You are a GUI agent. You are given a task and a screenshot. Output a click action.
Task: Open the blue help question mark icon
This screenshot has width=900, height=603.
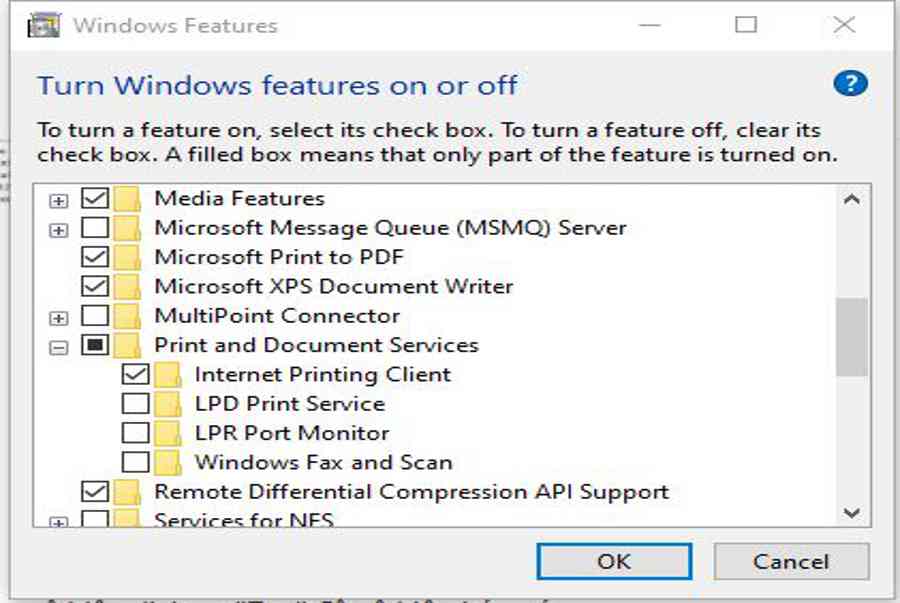(x=850, y=84)
